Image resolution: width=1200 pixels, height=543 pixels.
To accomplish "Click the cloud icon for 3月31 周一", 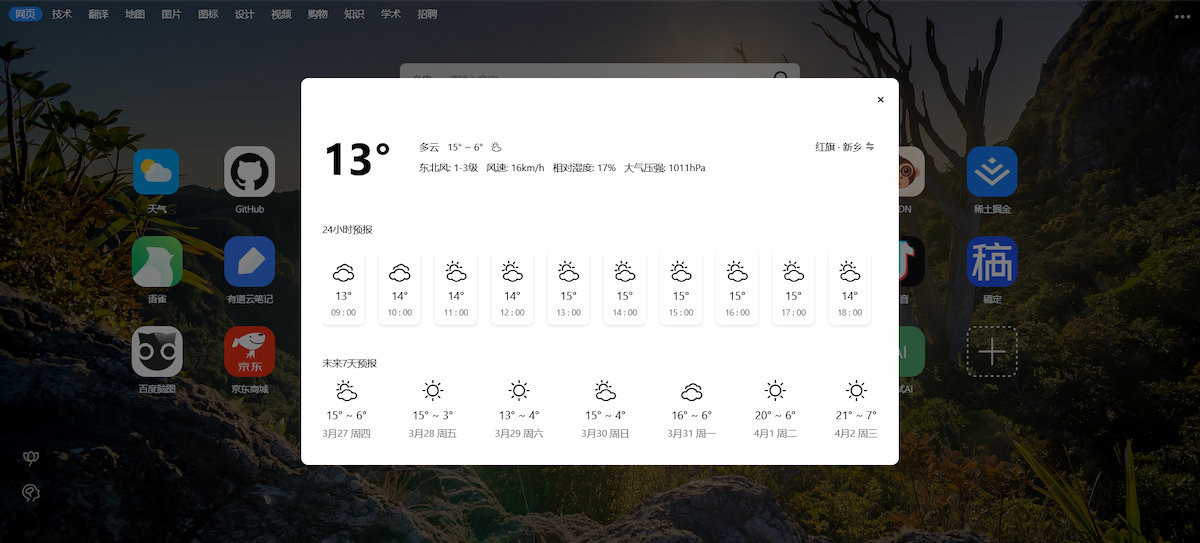I will (x=692, y=391).
